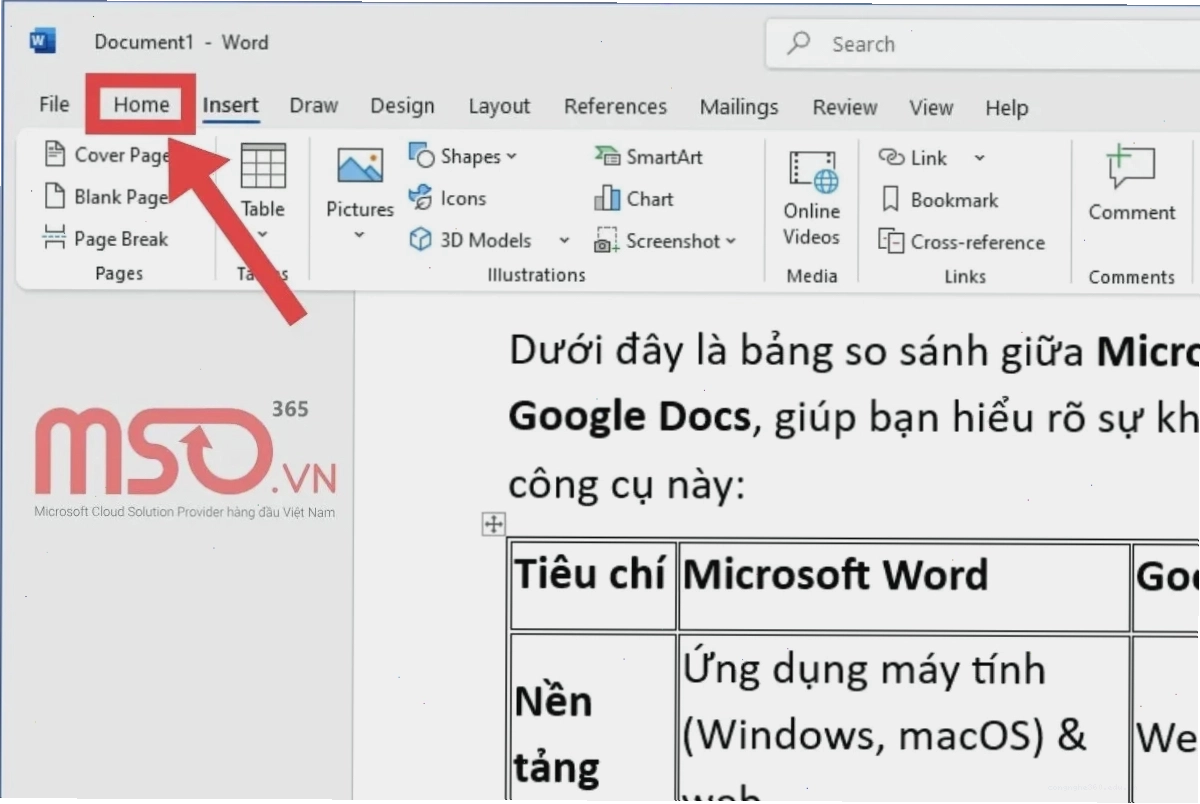1200x804 pixels.
Task: Switch to the Home tab
Action: (x=141, y=104)
